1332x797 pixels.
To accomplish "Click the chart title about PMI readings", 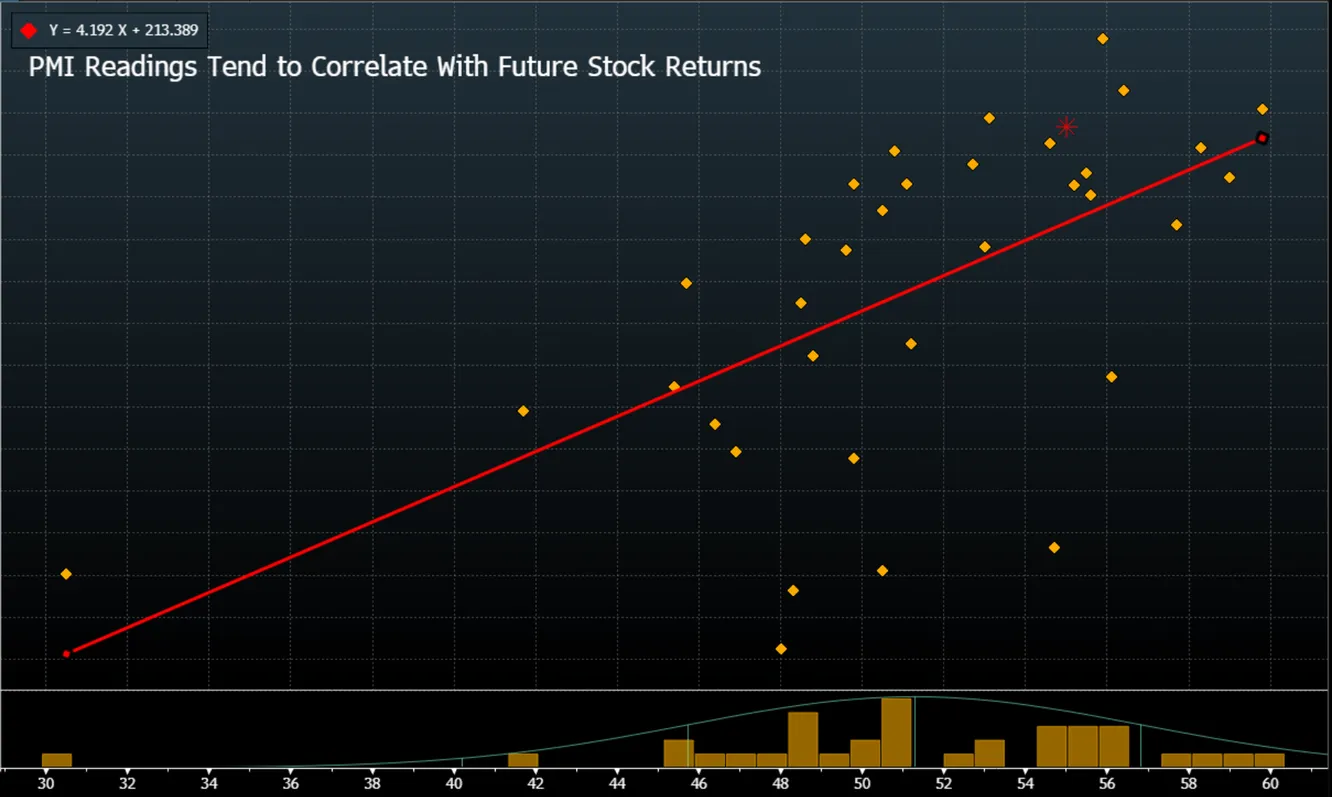I will (x=395, y=67).
